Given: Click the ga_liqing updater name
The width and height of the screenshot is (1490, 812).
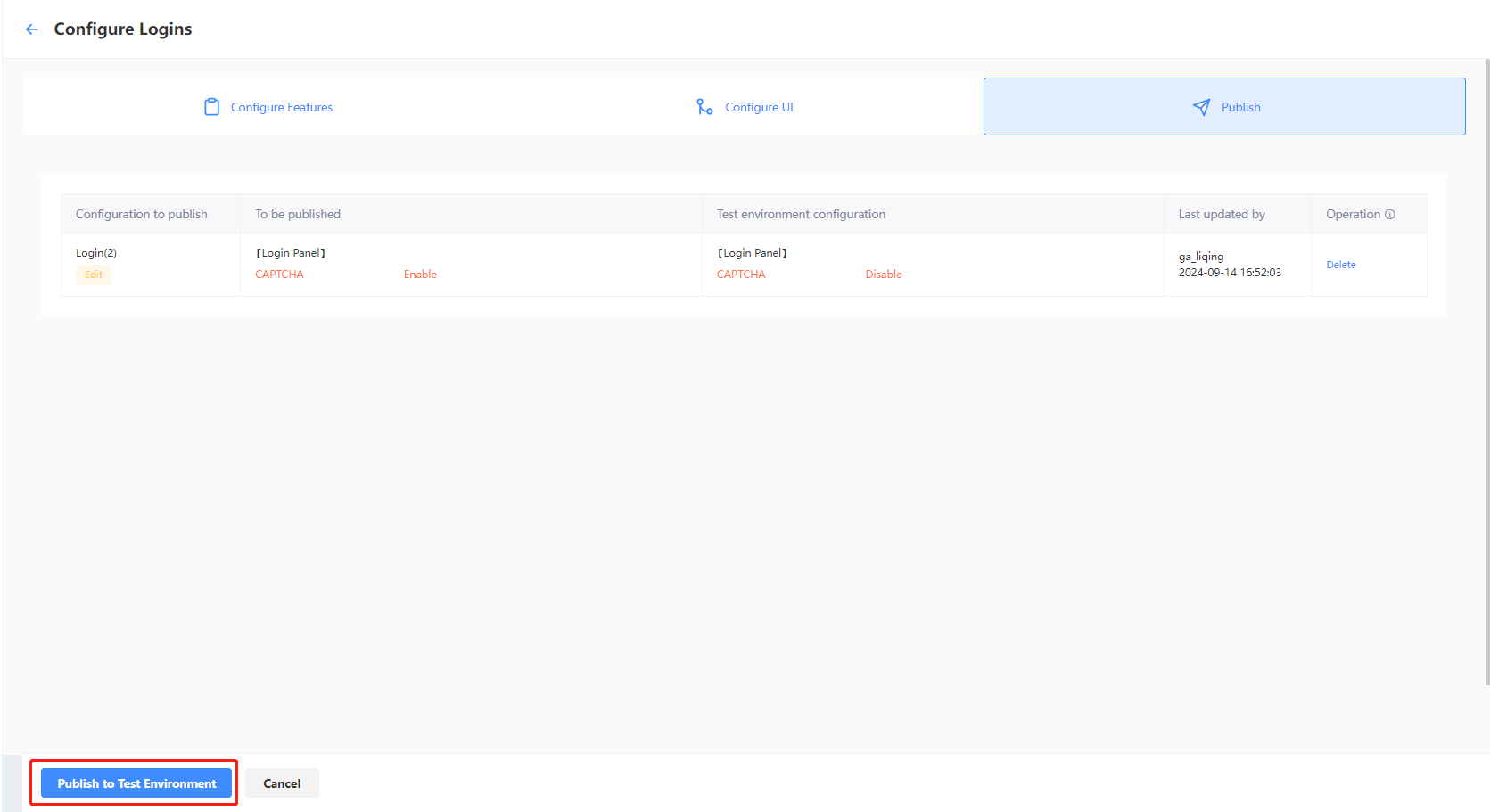Looking at the screenshot, I should pos(1201,257).
